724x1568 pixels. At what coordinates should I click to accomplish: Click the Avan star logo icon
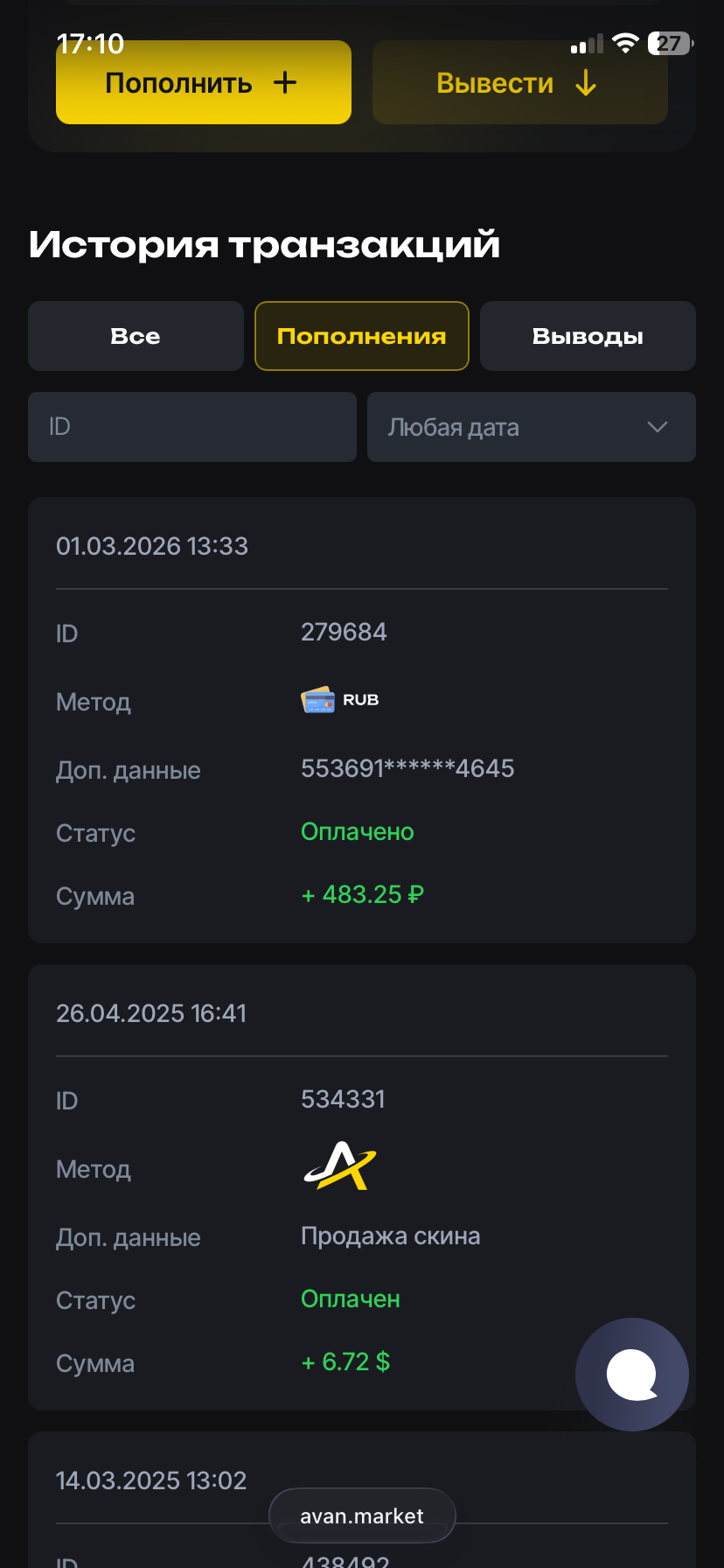[x=339, y=1166]
